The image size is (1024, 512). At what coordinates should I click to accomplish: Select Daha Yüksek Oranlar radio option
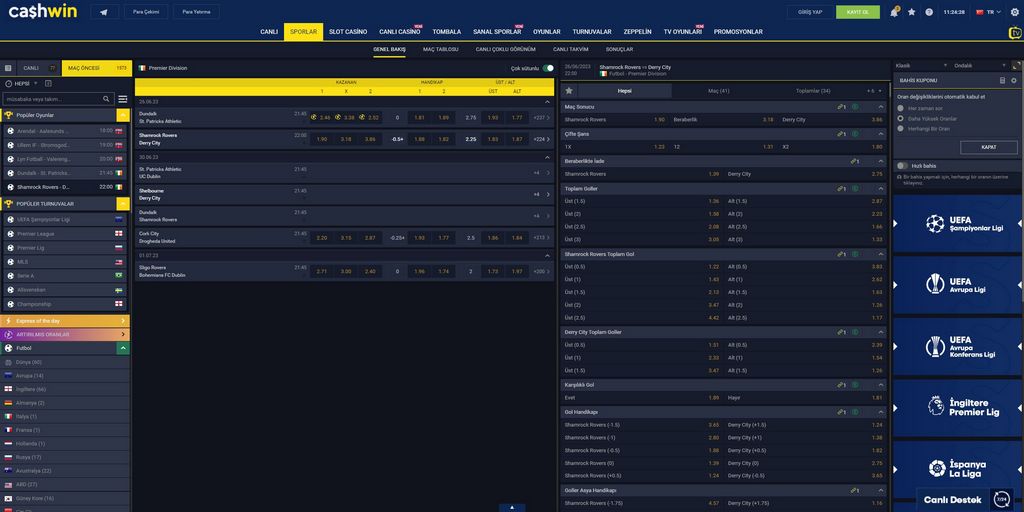(x=901, y=118)
